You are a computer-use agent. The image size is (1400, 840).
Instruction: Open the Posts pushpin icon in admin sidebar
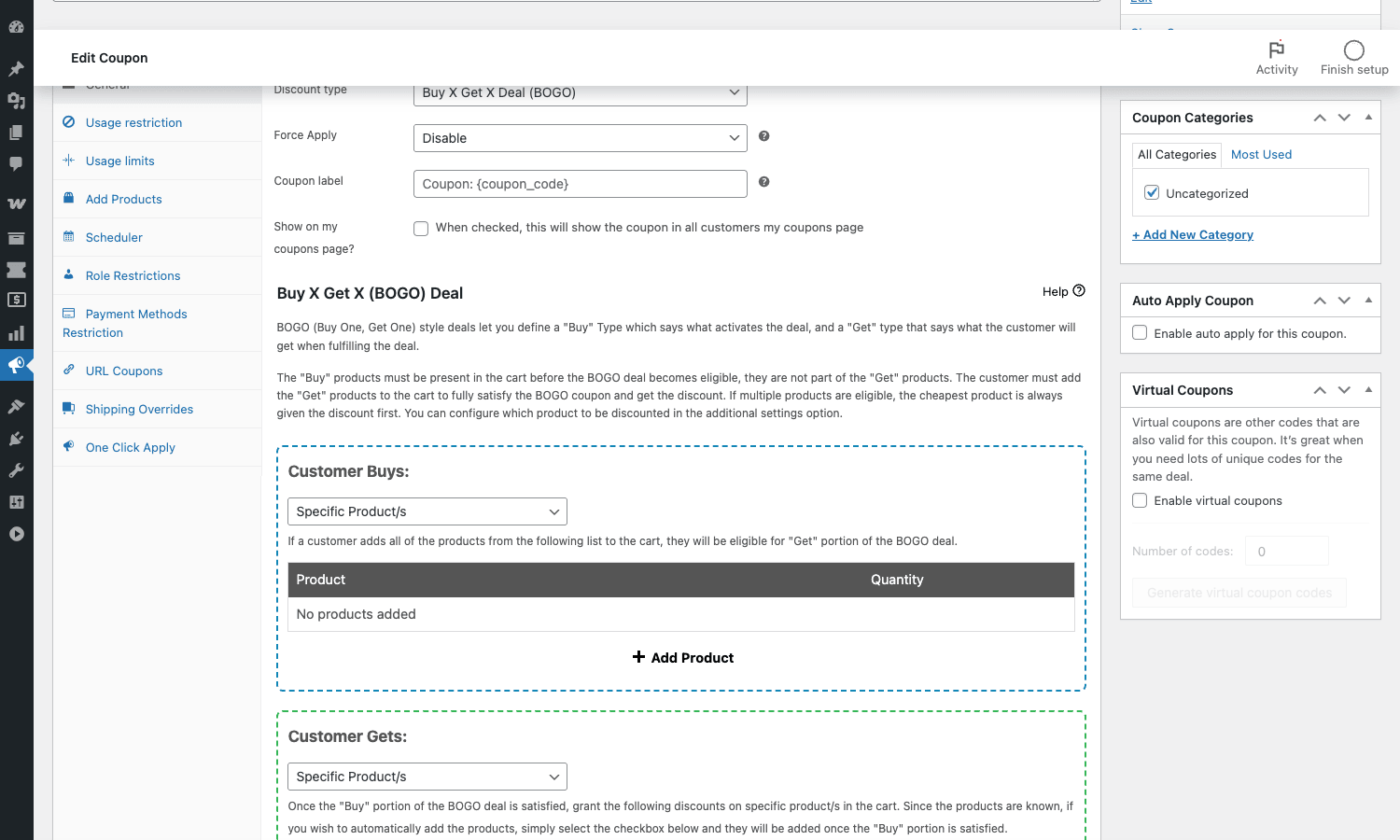[x=16, y=69]
